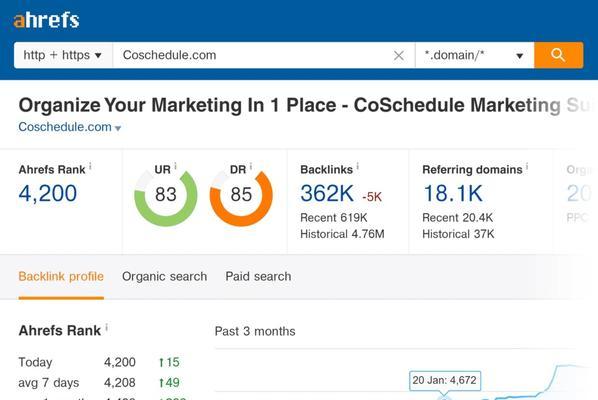The image size is (598, 400).
Task: Switch to the Organic search tab
Action: click(x=164, y=276)
